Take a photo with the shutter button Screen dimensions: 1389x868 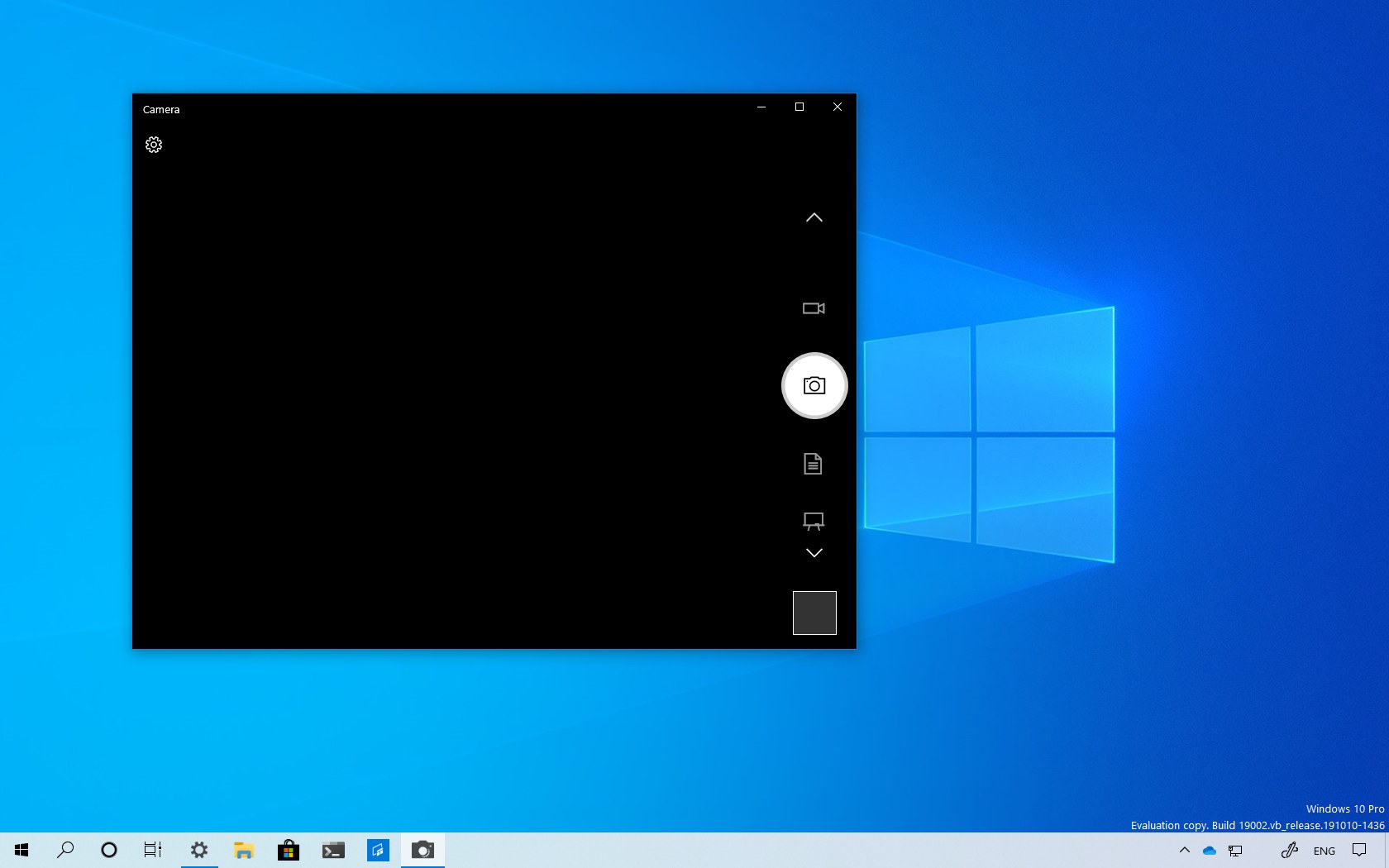(x=814, y=386)
